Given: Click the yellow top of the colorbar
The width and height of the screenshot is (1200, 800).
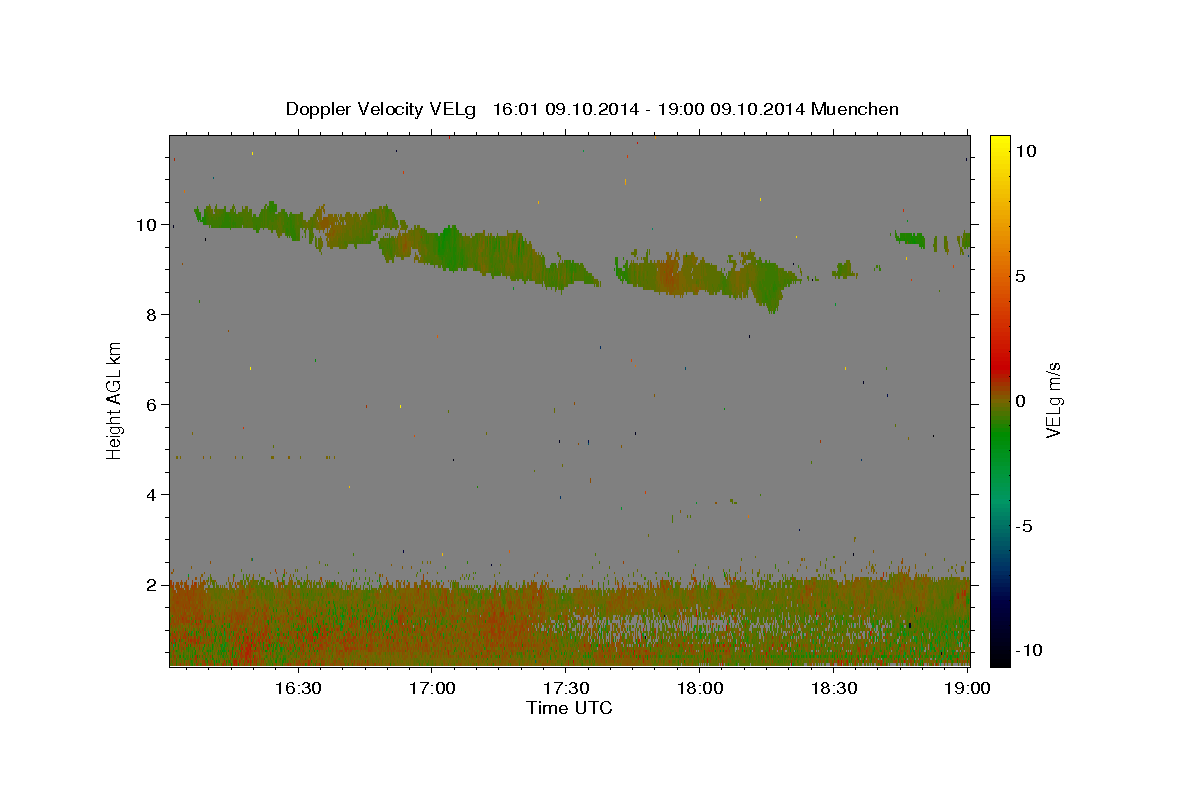Looking at the screenshot, I should click(x=1000, y=145).
